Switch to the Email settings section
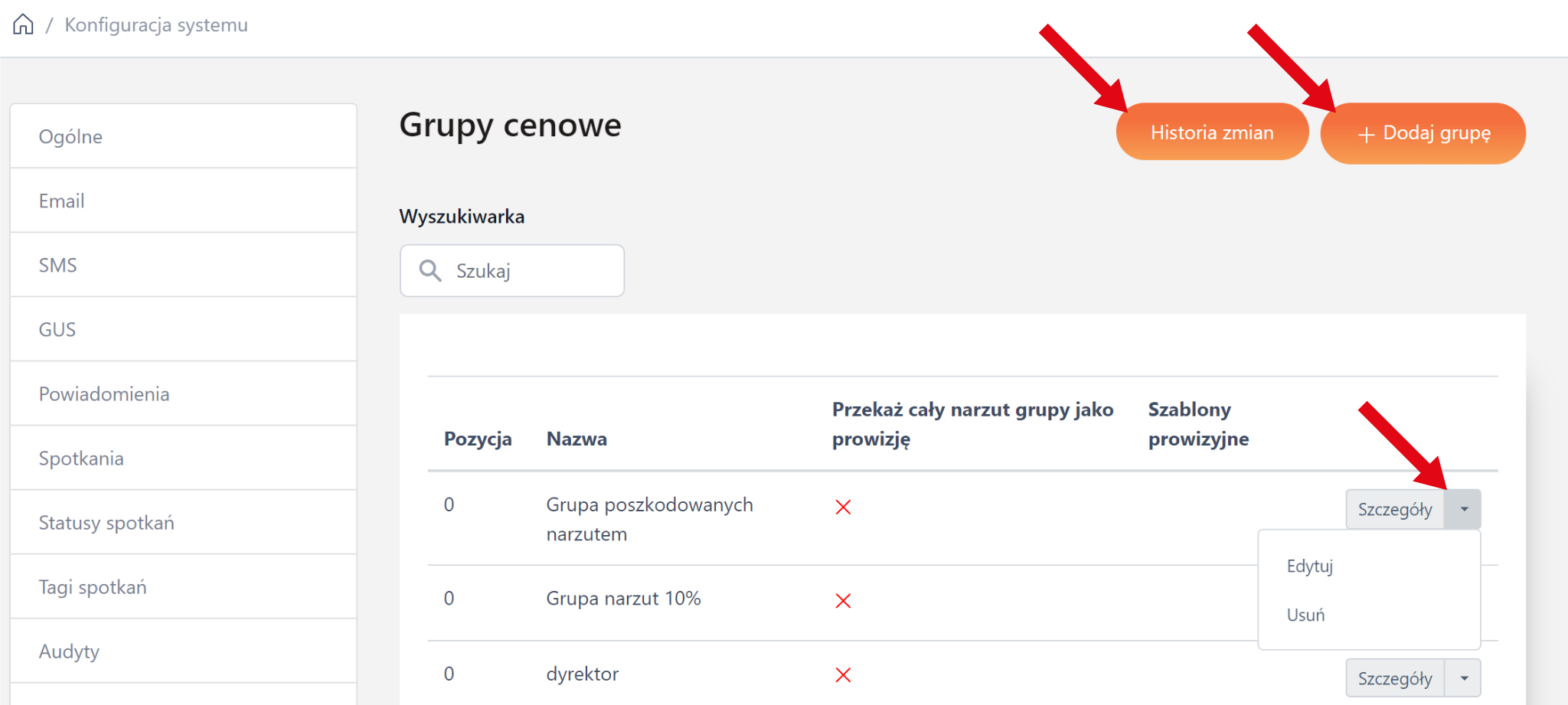This screenshot has height=705, width=1568. pos(61,201)
